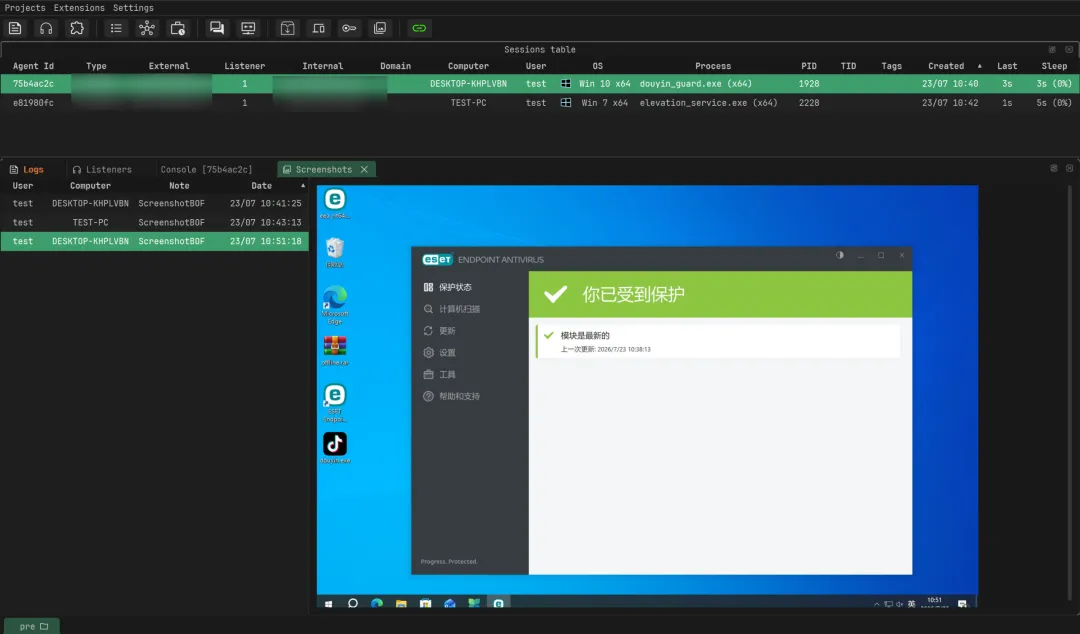Viewport: 1080px width, 634px height.
Task: Close the Screenshots tab
Action: 364,170
